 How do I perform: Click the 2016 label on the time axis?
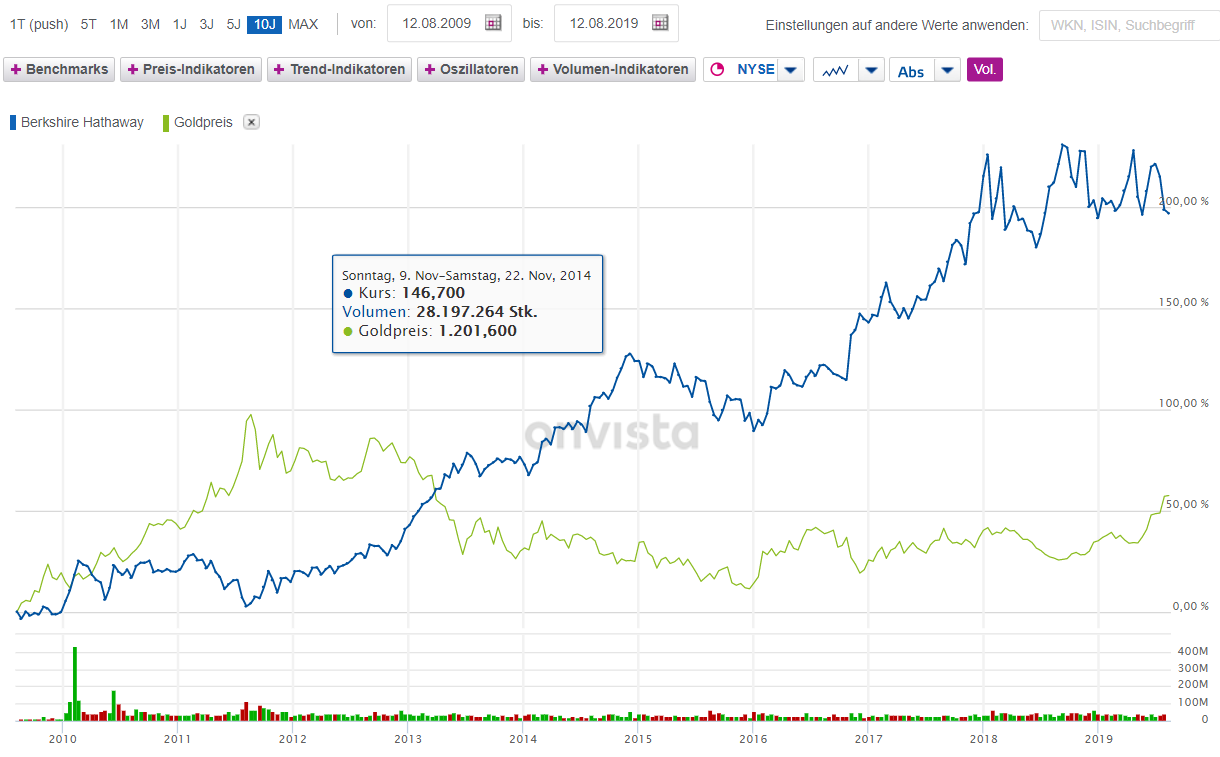pos(753,739)
